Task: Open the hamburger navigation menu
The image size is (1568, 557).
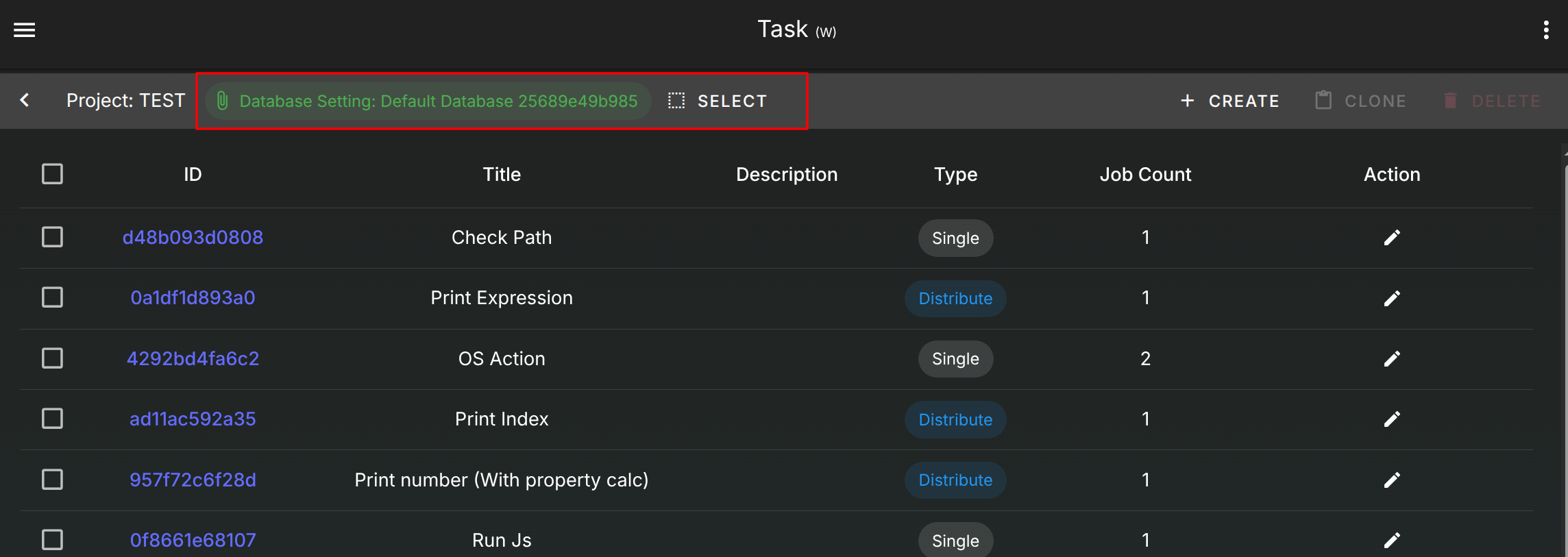Action: point(25,30)
